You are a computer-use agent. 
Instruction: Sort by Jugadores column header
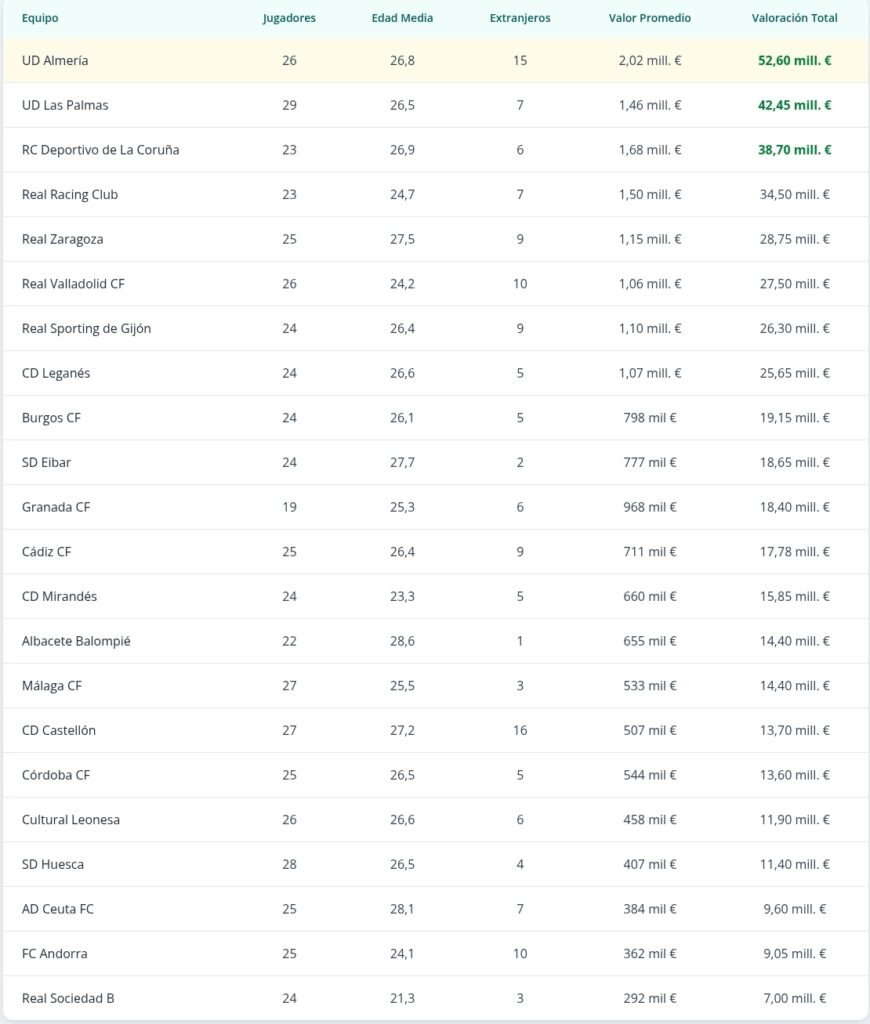[289, 18]
